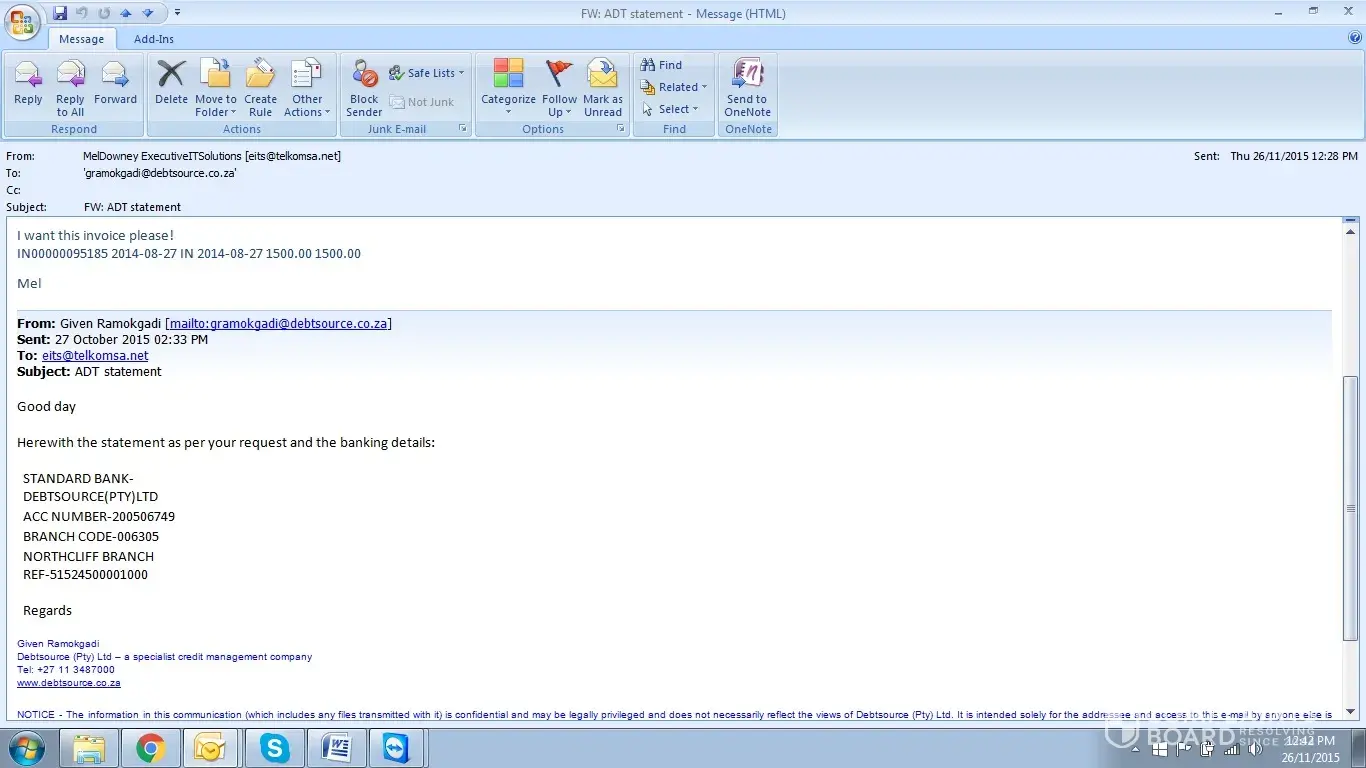
Task: Select the Message ribbon tab
Action: point(81,39)
